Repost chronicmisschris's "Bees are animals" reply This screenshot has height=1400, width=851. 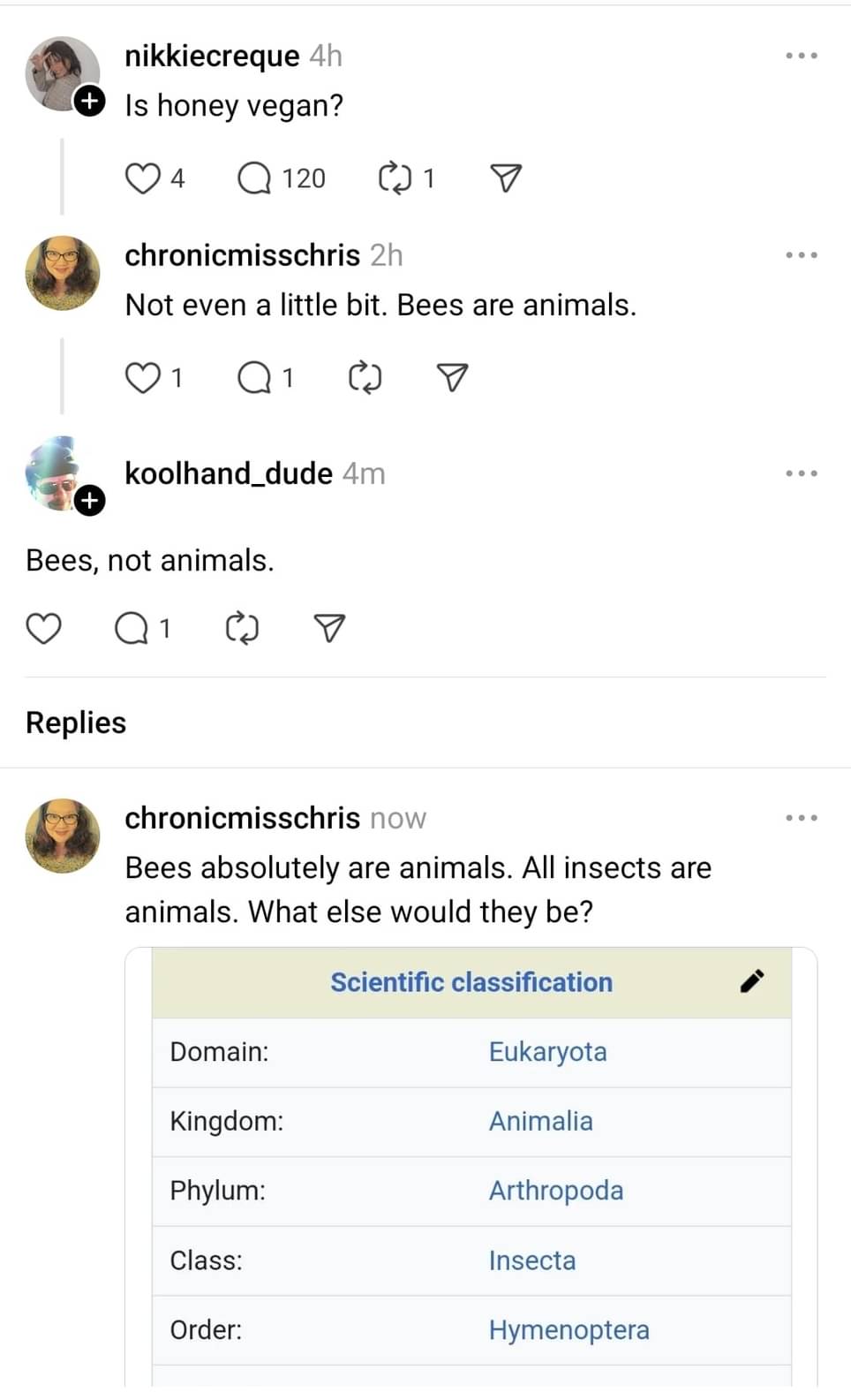(365, 378)
